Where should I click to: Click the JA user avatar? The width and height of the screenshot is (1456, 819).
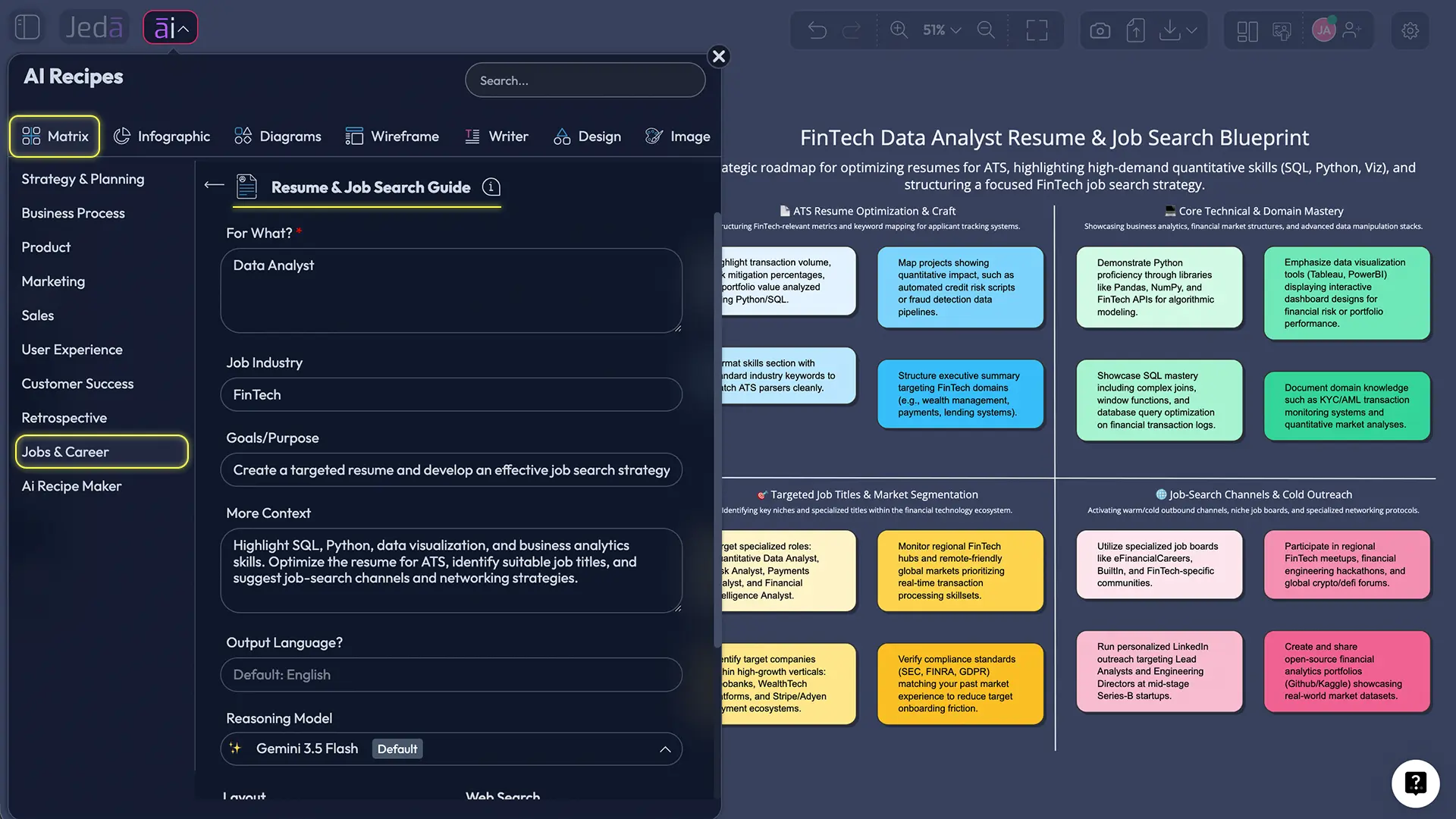pyautogui.click(x=1324, y=30)
